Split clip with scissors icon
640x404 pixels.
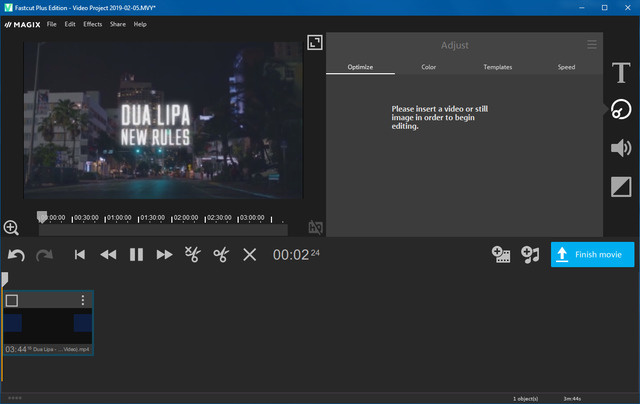(x=221, y=254)
